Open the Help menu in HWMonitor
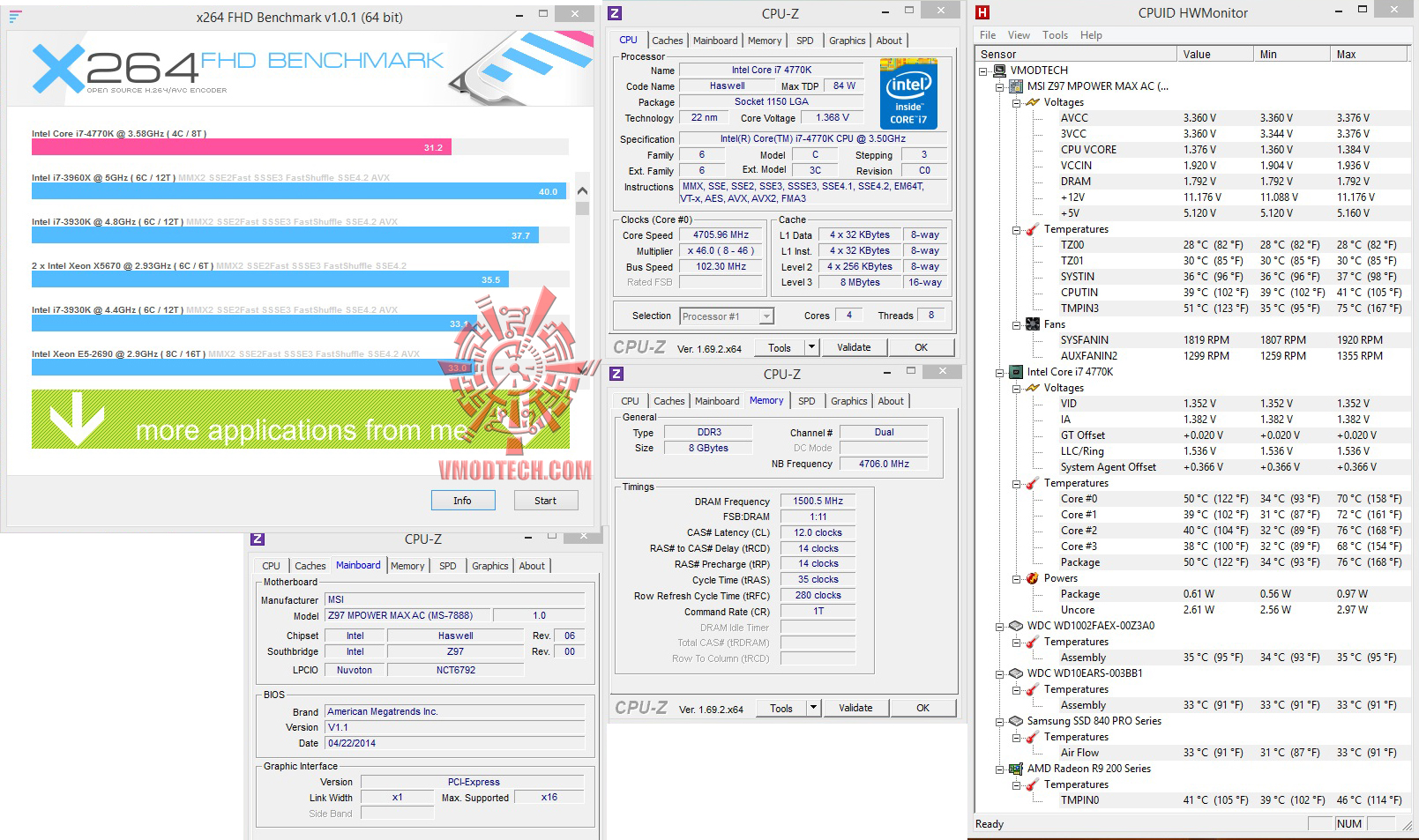 pyautogui.click(x=1091, y=35)
